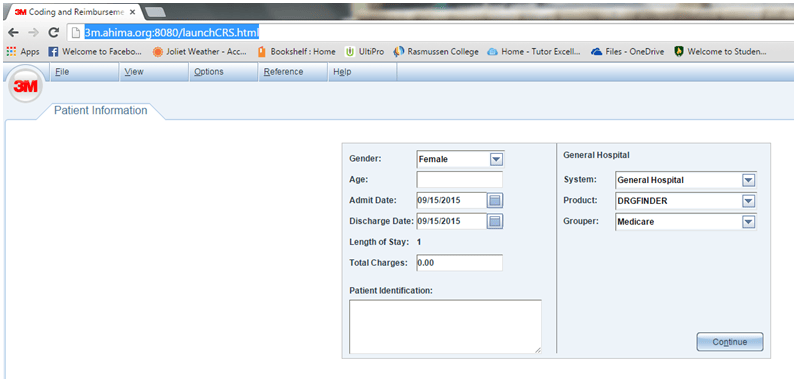Click the Patient Identification text area

tap(445, 327)
